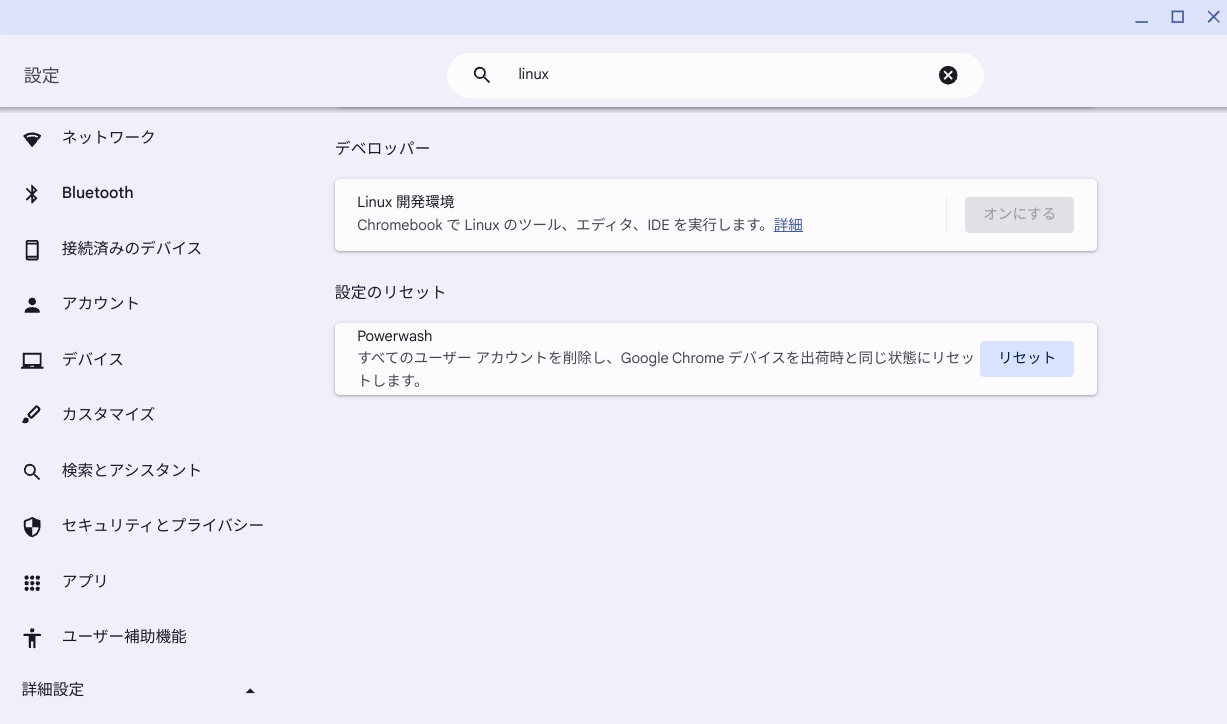Open the 詳細 link about Linux
This screenshot has width=1227, height=724.
[787, 224]
